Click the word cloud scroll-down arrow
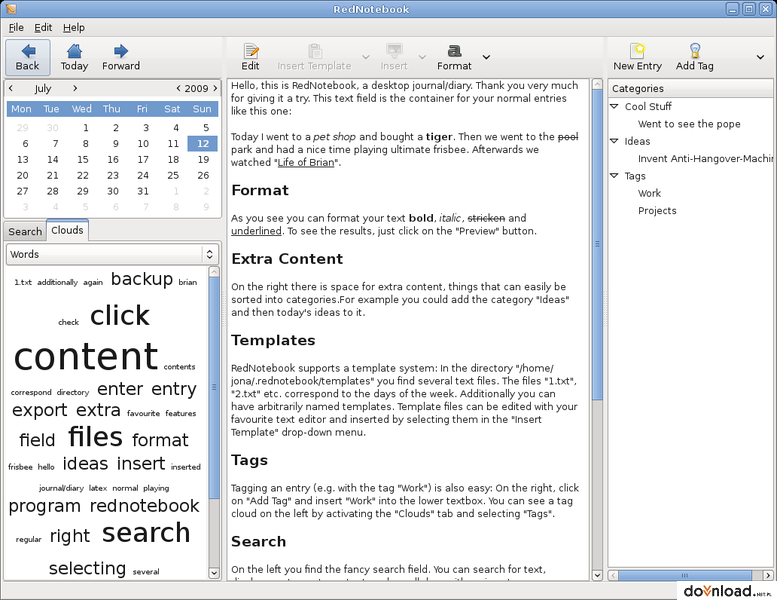 coord(214,573)
